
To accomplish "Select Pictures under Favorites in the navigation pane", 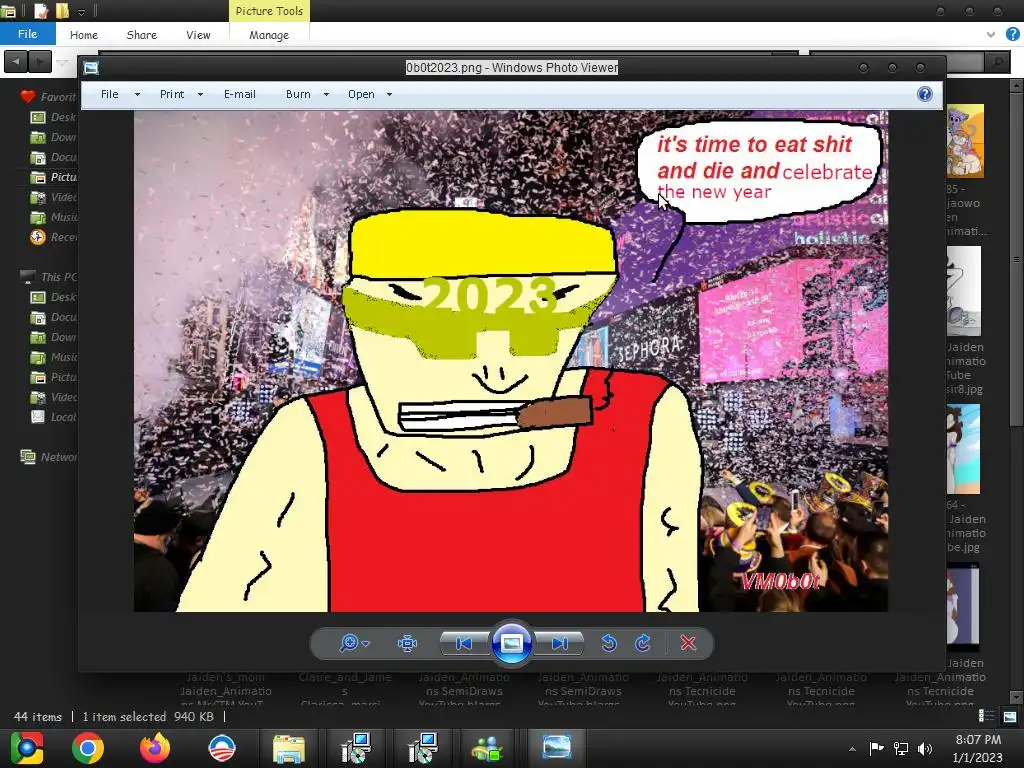I will click(54, 177).
